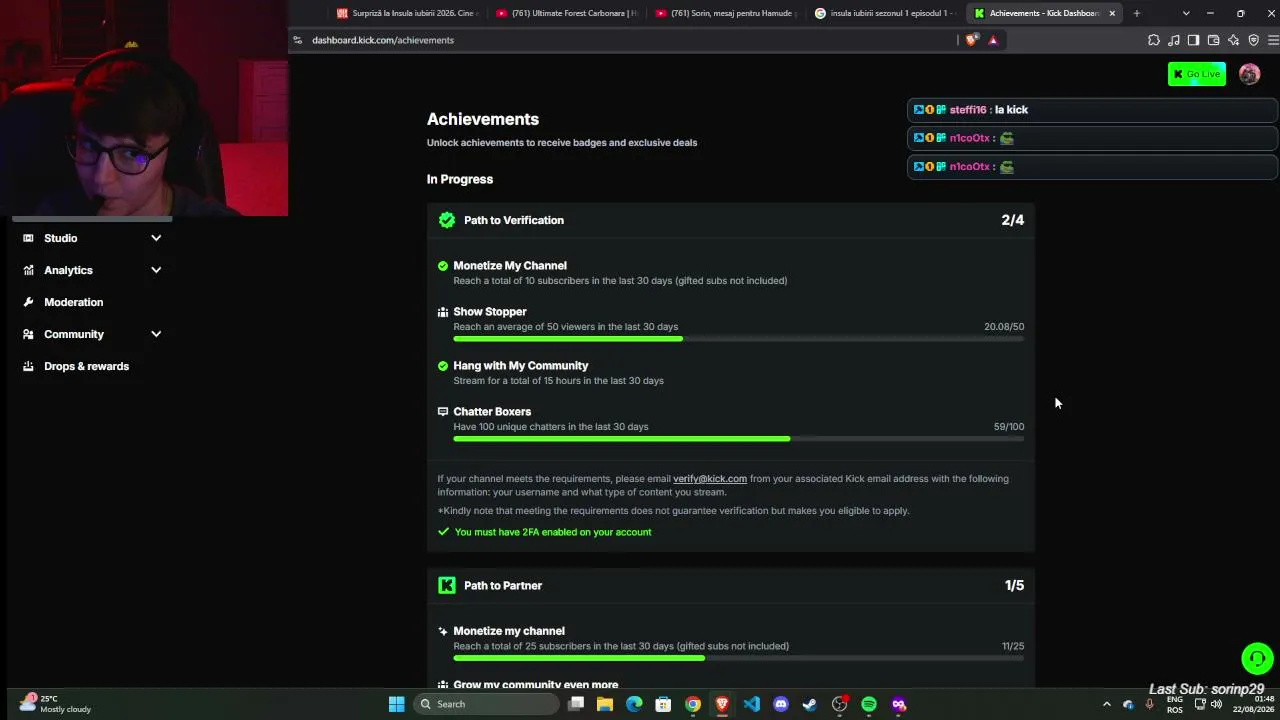
Task: Click the ENG ROS language indicator
Action: pyautogui.click(x=1175, y=704)
